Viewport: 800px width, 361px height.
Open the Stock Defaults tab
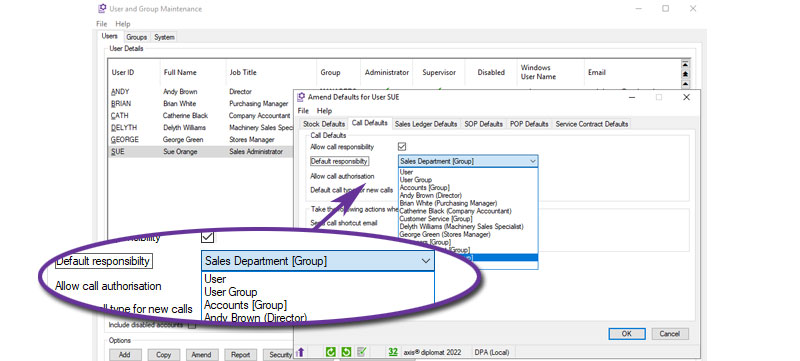tap(324, 124)
